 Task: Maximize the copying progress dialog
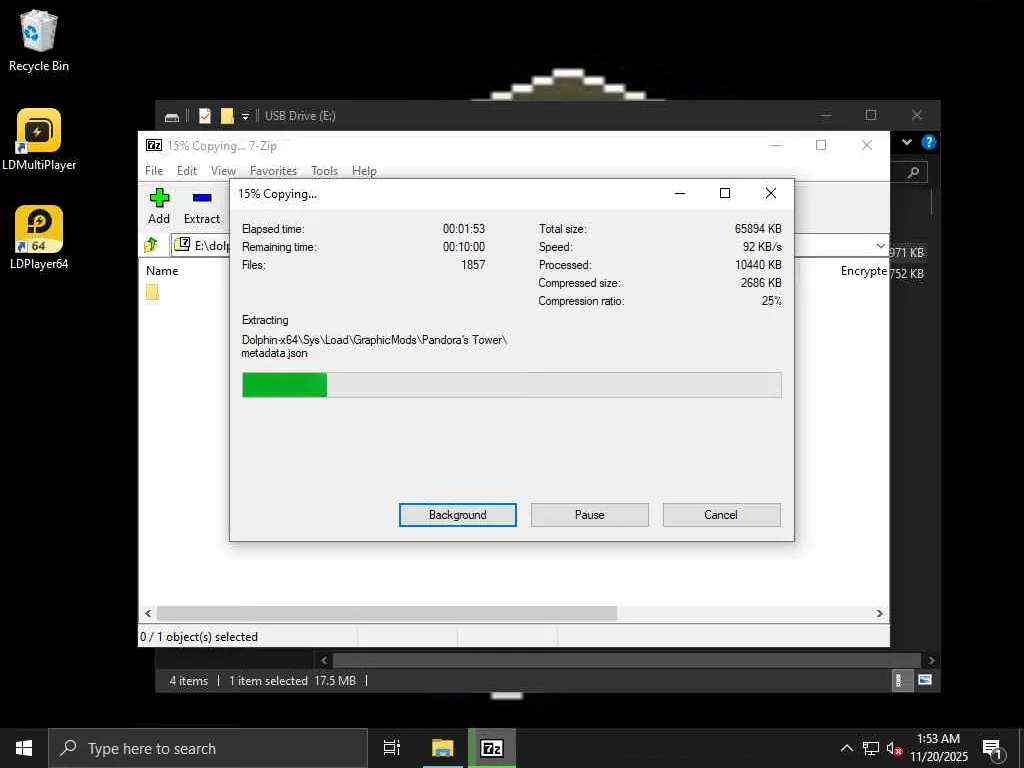point(724,193)
